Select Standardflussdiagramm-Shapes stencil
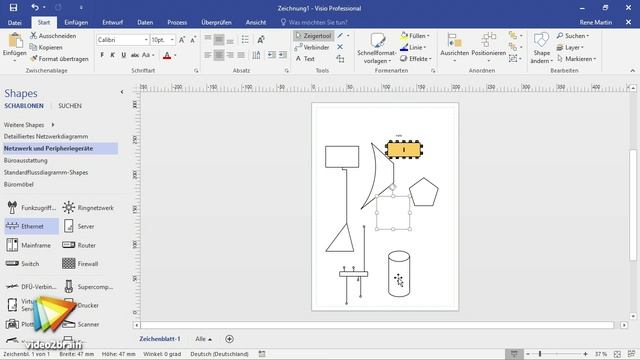 (x=46, y=172)
